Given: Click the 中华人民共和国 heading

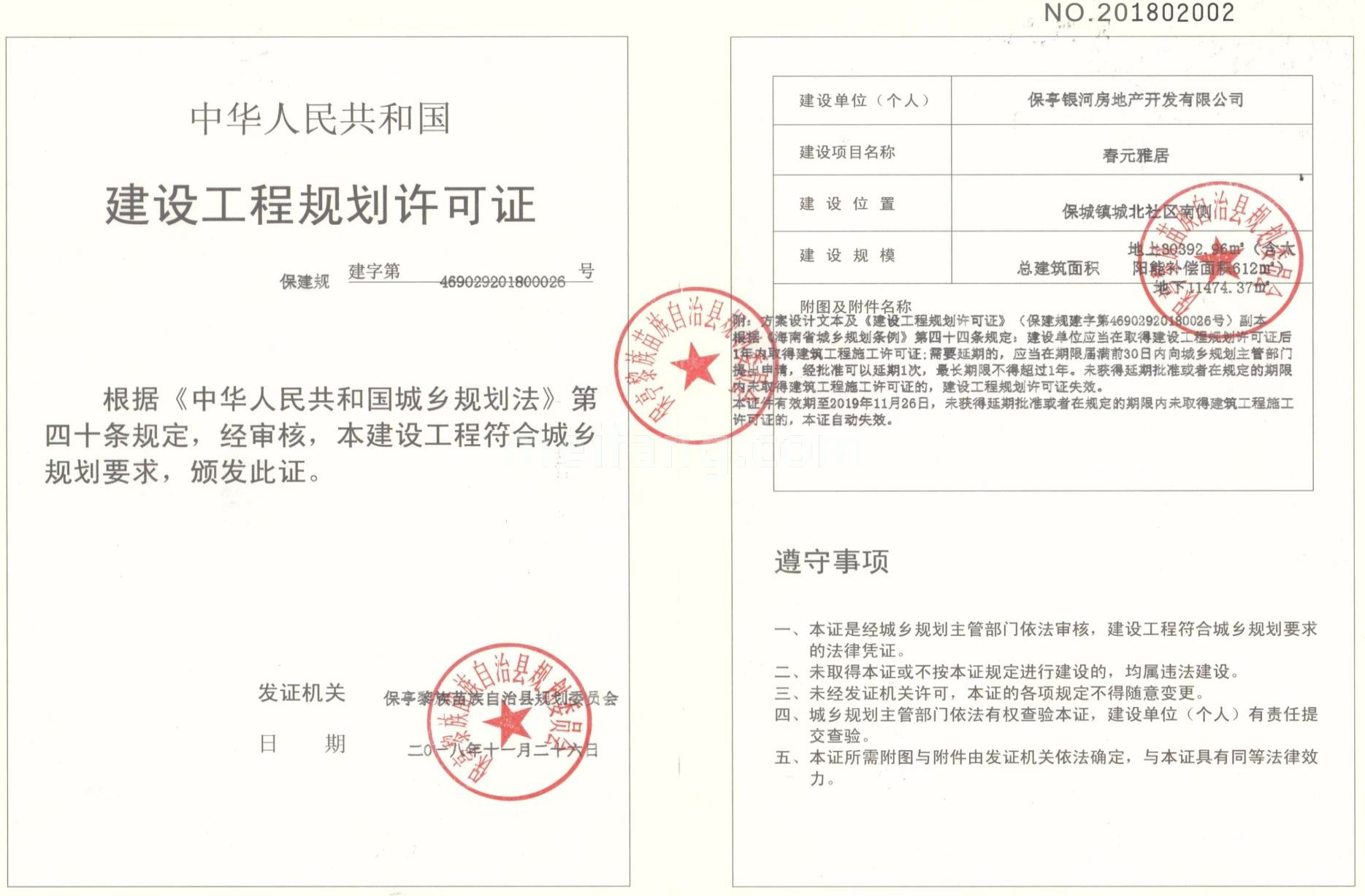Looking at the screenshot, I should pos(320,118).
